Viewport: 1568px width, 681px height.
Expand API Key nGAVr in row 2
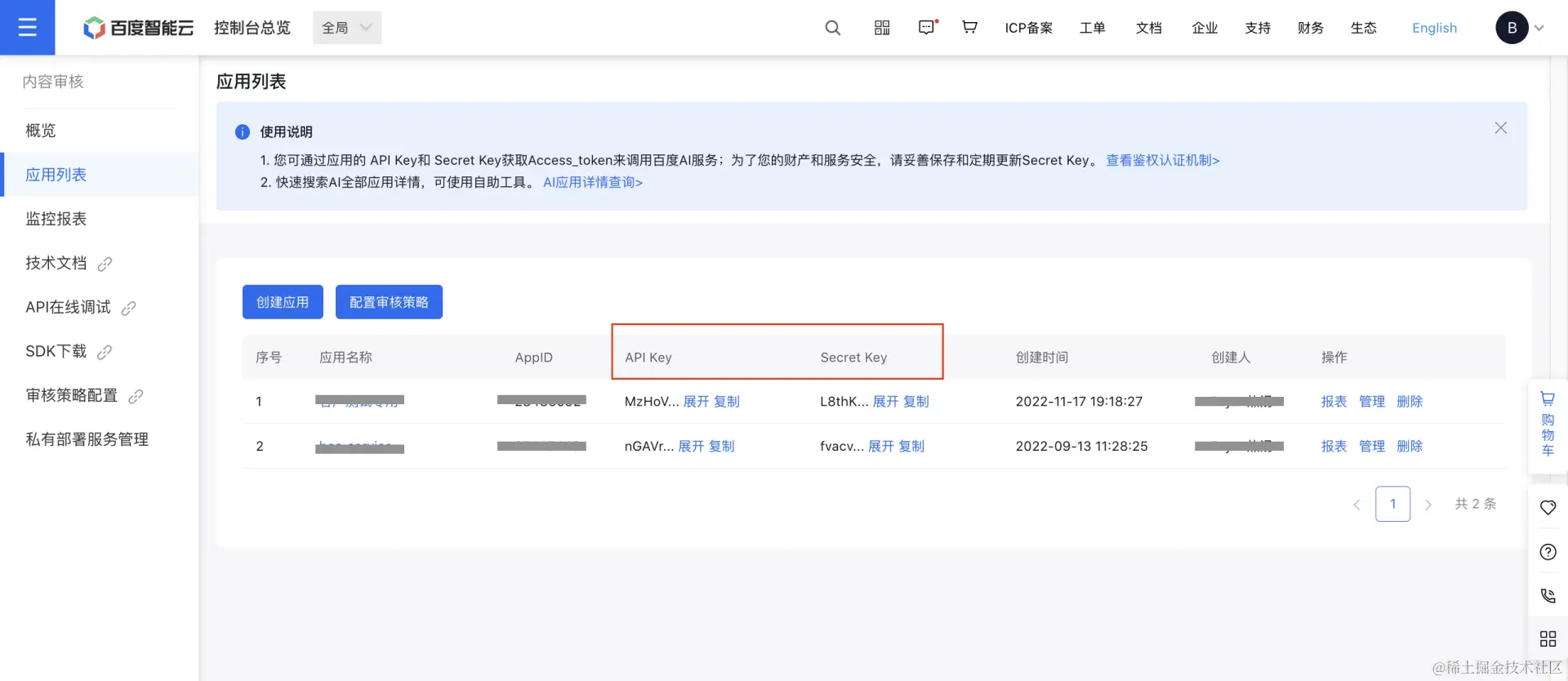point(691,447)
